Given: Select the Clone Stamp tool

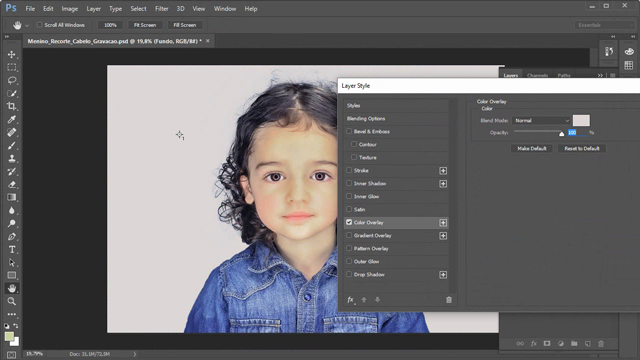Looking at the screenshot, I should coord(11,158).
